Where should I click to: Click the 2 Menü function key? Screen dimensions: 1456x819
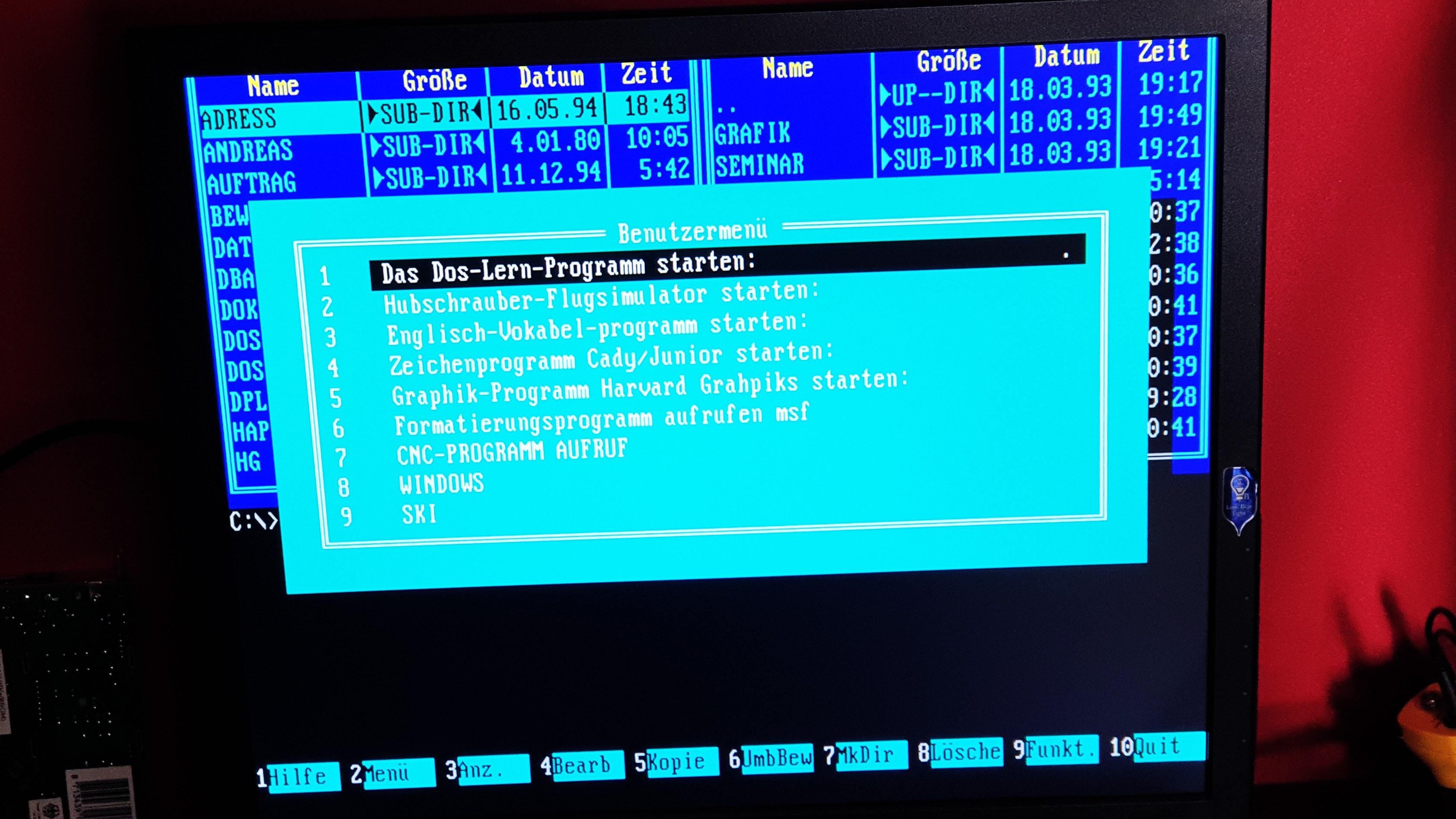[393, 773]
